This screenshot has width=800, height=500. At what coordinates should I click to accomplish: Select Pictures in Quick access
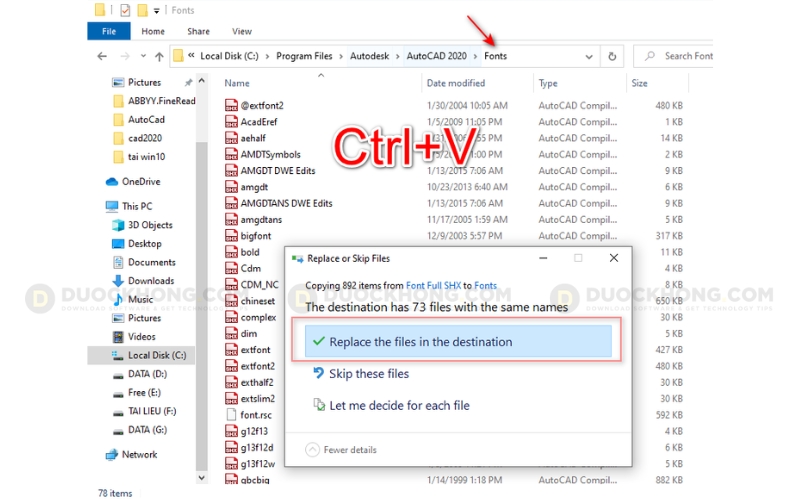coord(144,82)
